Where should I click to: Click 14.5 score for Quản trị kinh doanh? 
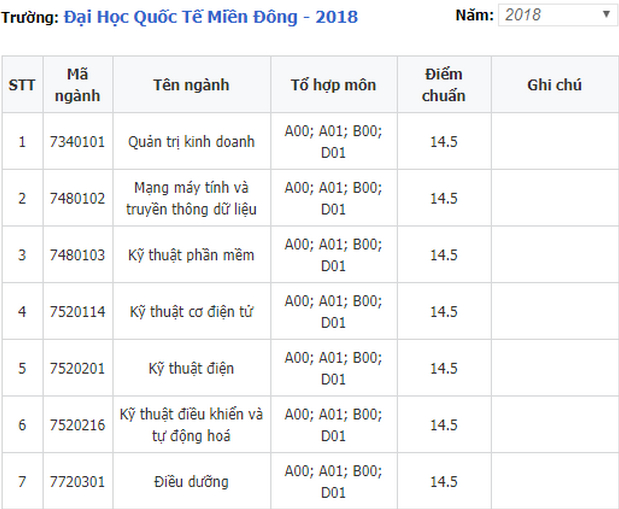[444, 142]
